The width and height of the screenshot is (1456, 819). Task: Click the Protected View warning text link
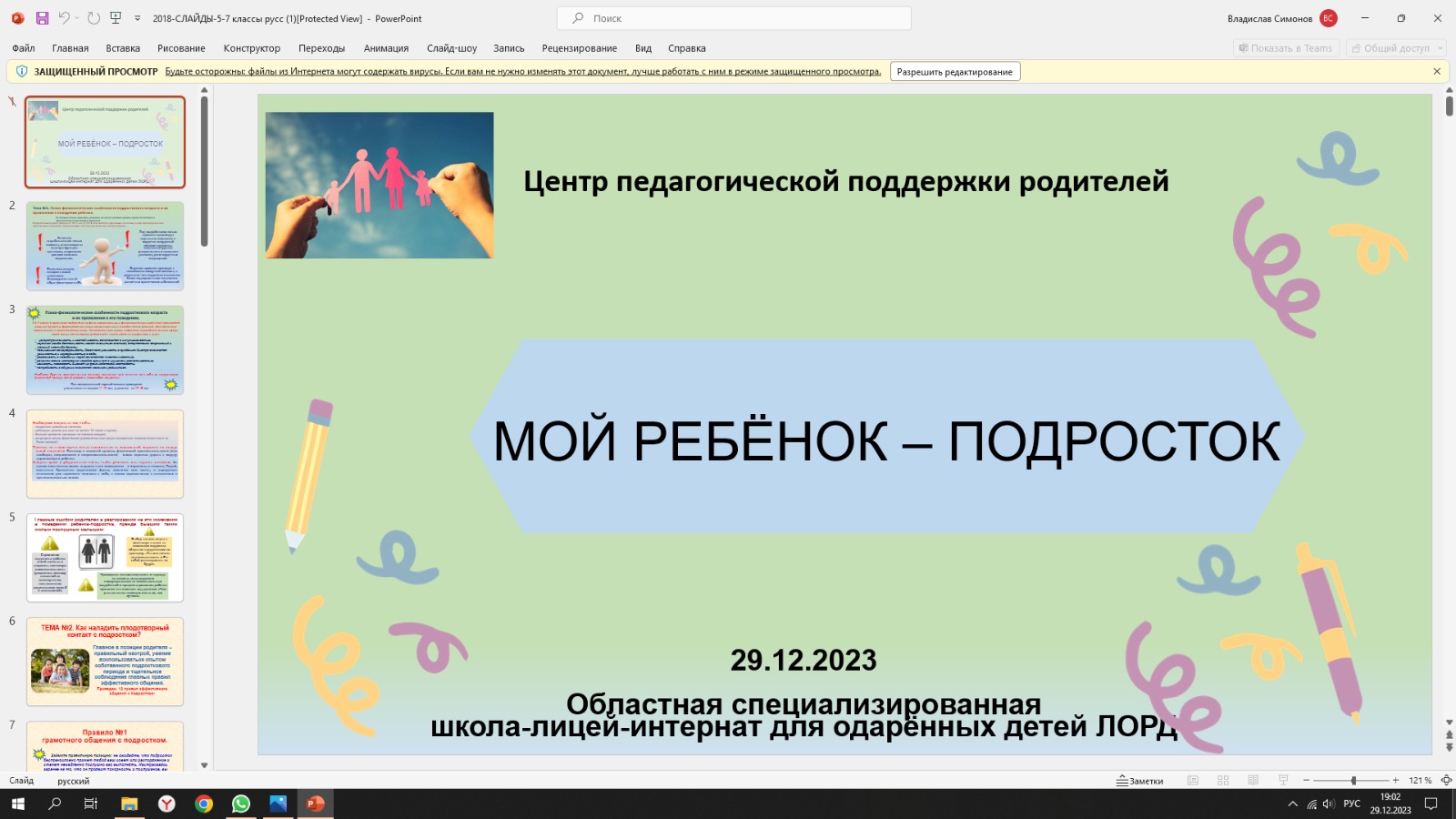coord(522,72)
